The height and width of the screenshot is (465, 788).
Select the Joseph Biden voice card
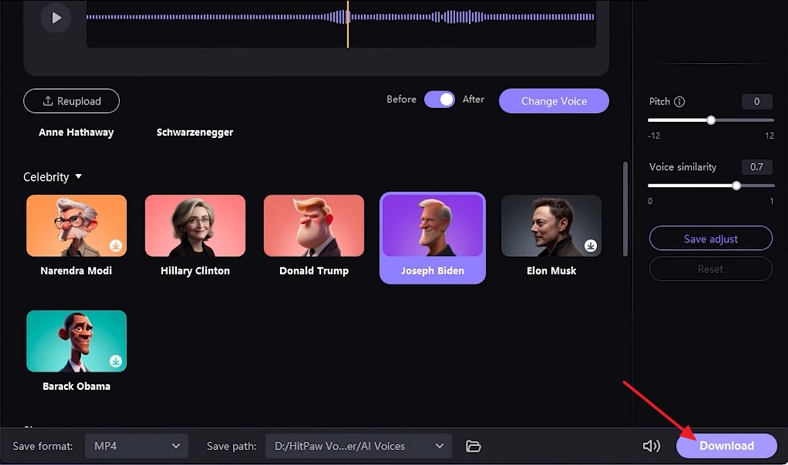tap(432, 238)
